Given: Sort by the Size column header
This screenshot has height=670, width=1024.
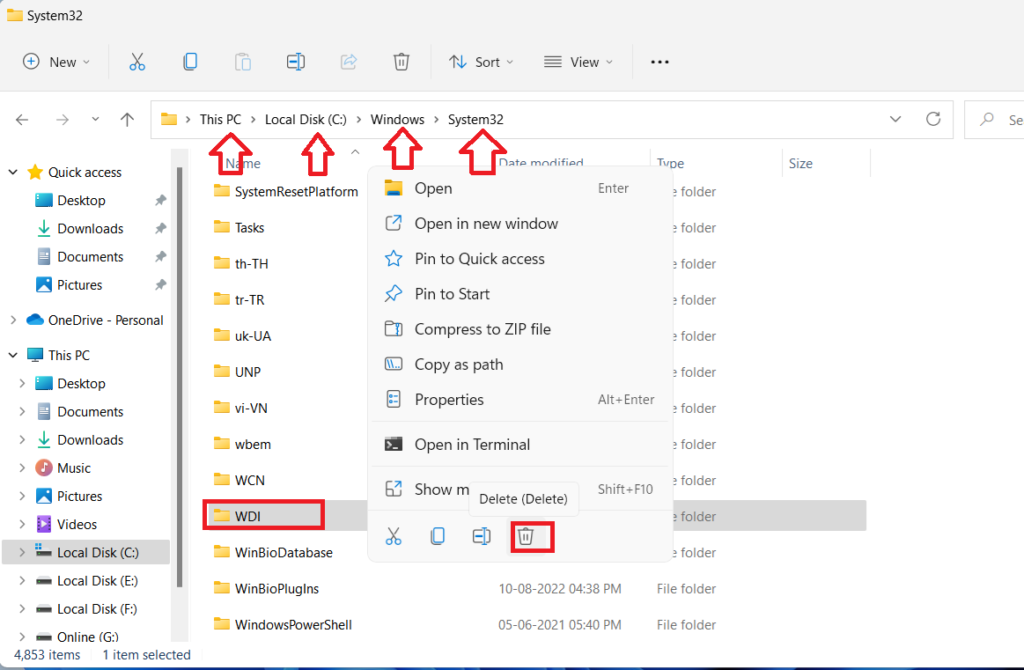Looking at the screenshot, I should (x=825, y=163).
